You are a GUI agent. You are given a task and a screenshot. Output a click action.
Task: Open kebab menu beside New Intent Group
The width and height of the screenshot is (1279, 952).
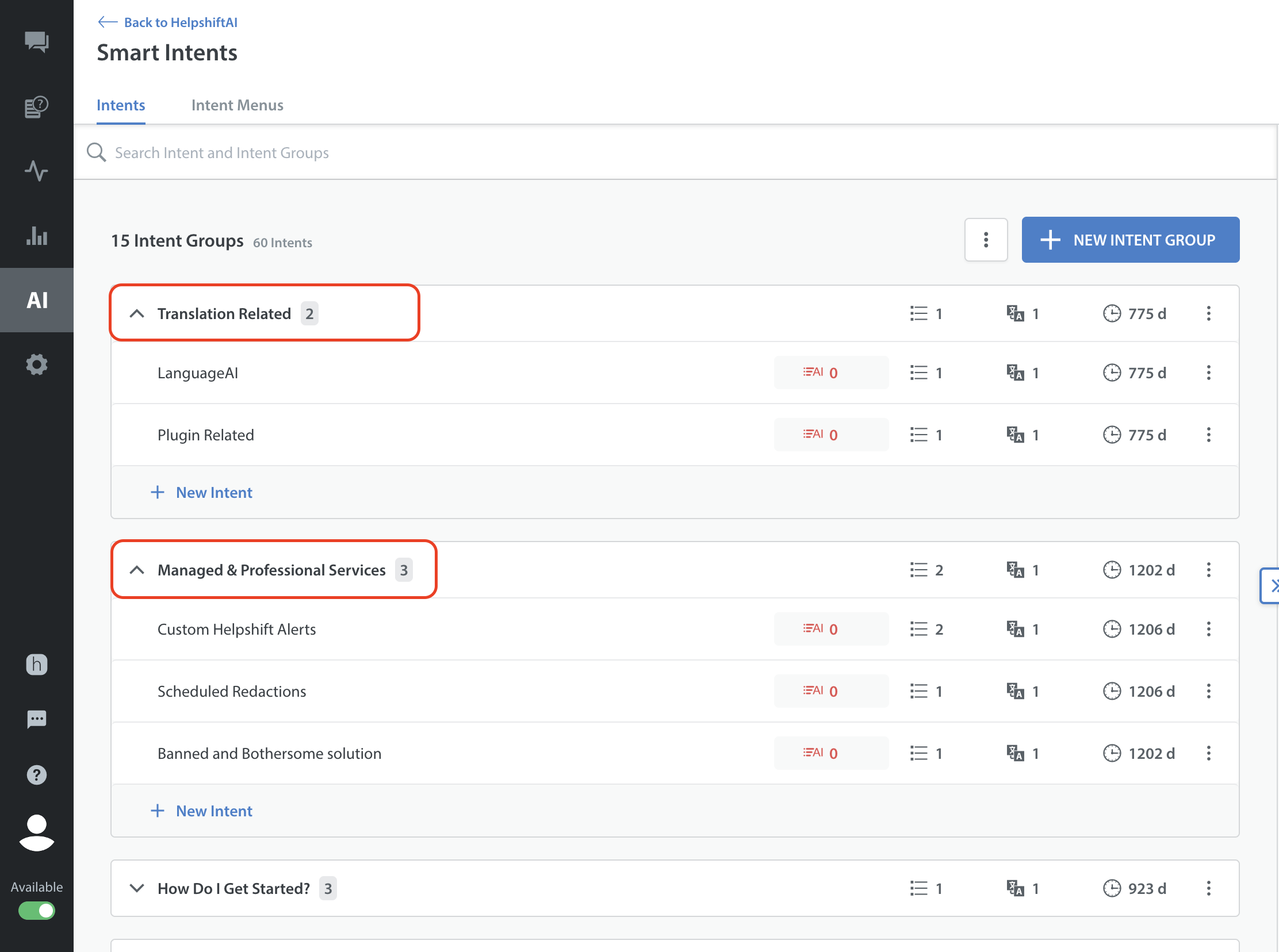[x=986, y=240]
